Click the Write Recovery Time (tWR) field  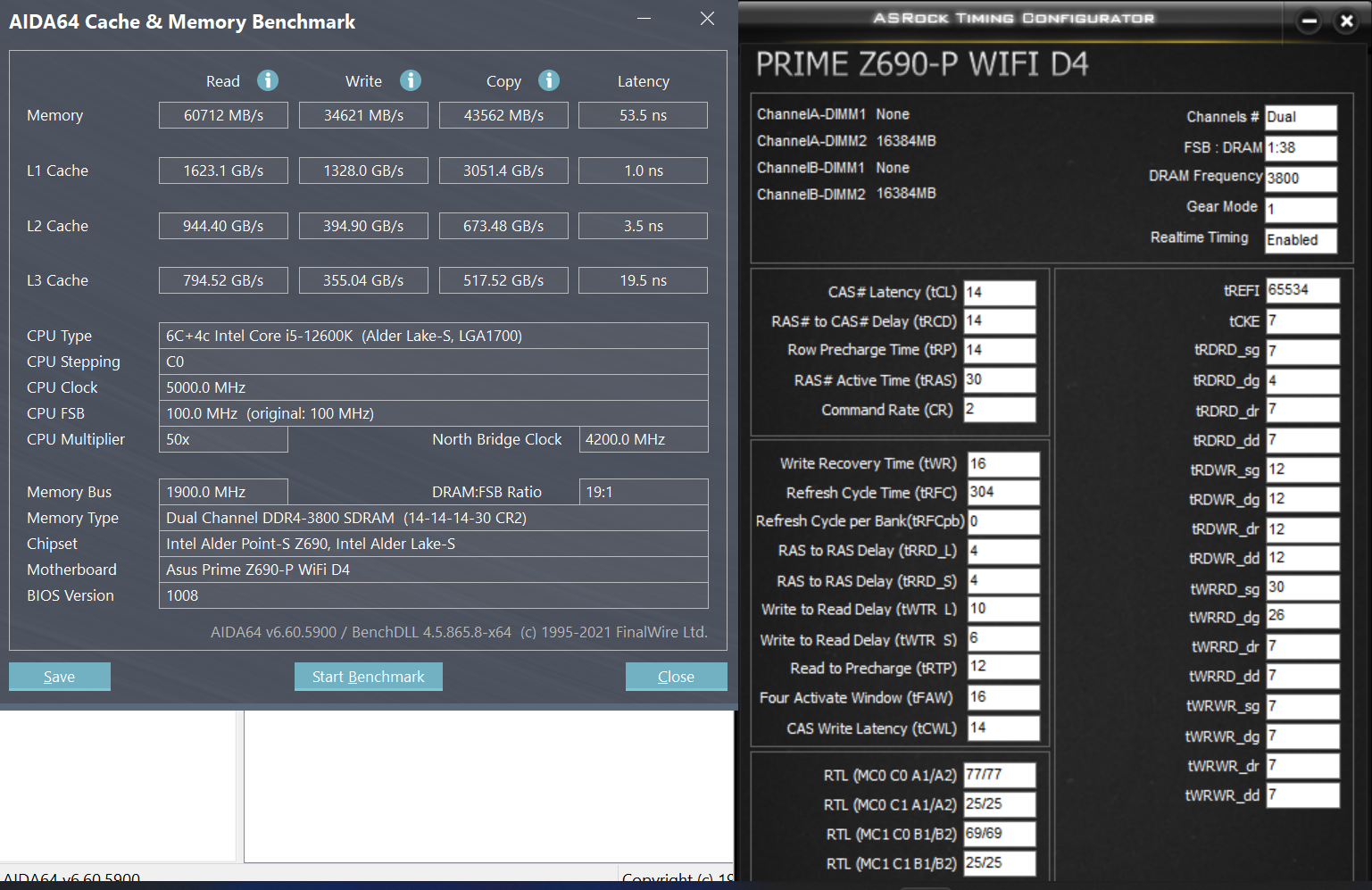tap(1003, 464)
